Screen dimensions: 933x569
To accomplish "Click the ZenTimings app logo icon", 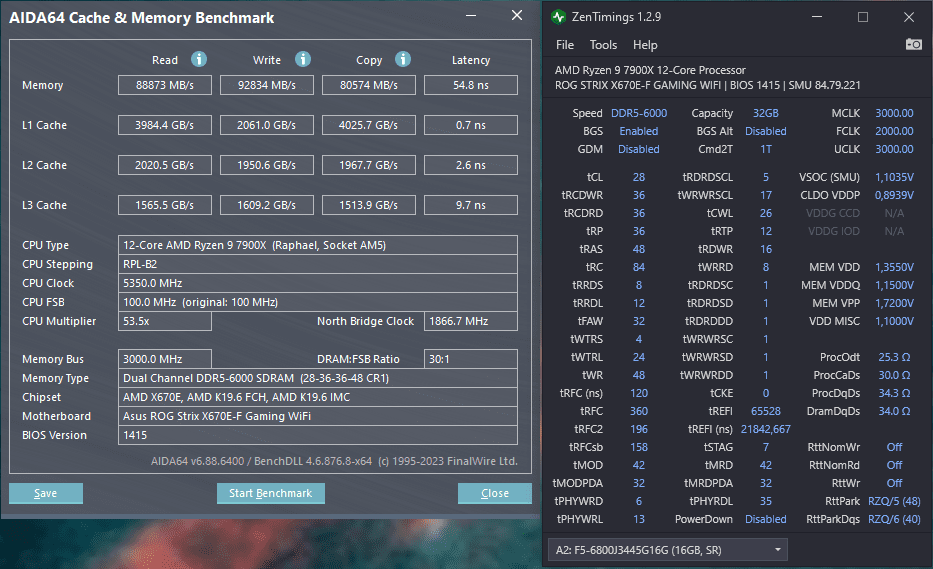I will (558, 17).
